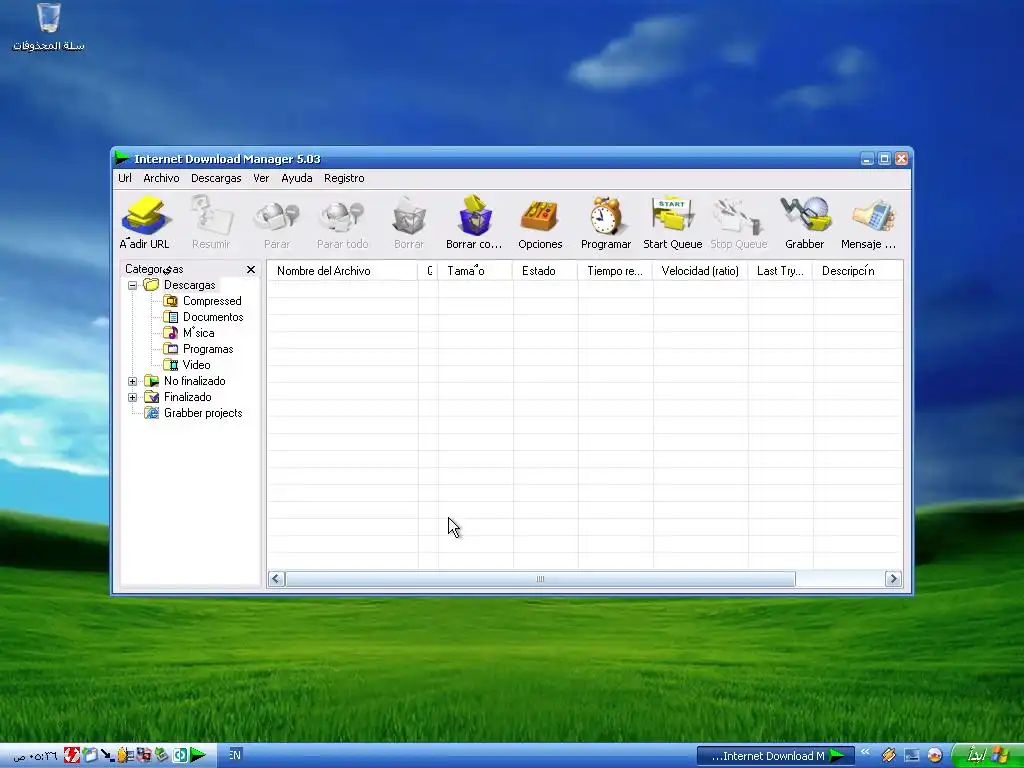Click the Borrar trash icon
The width and height of the screenshot is (1024, 768).
[409, 223]
